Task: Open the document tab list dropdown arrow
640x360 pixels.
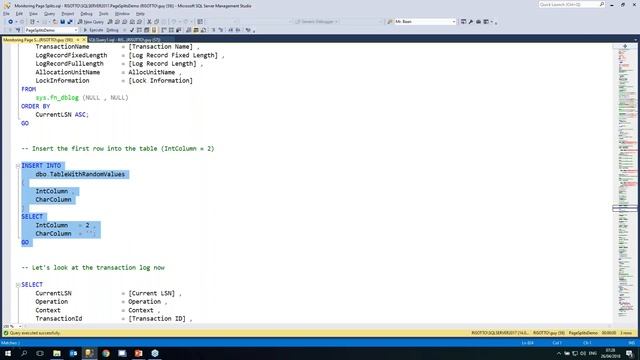Action: (636, 40)
